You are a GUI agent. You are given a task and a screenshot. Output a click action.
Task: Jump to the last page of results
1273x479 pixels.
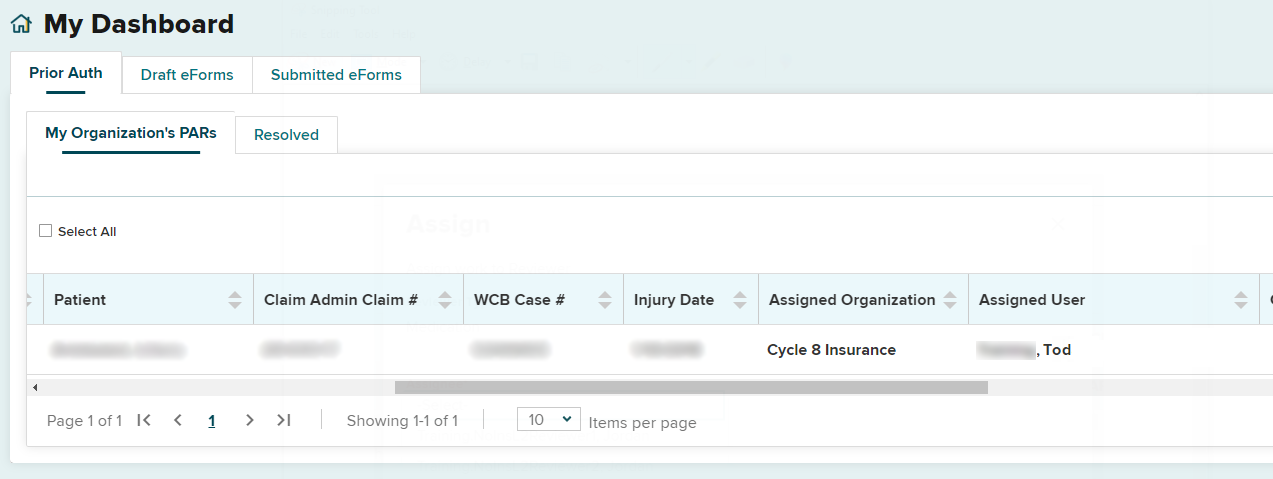pyautogui.click(x=284, y=421)
